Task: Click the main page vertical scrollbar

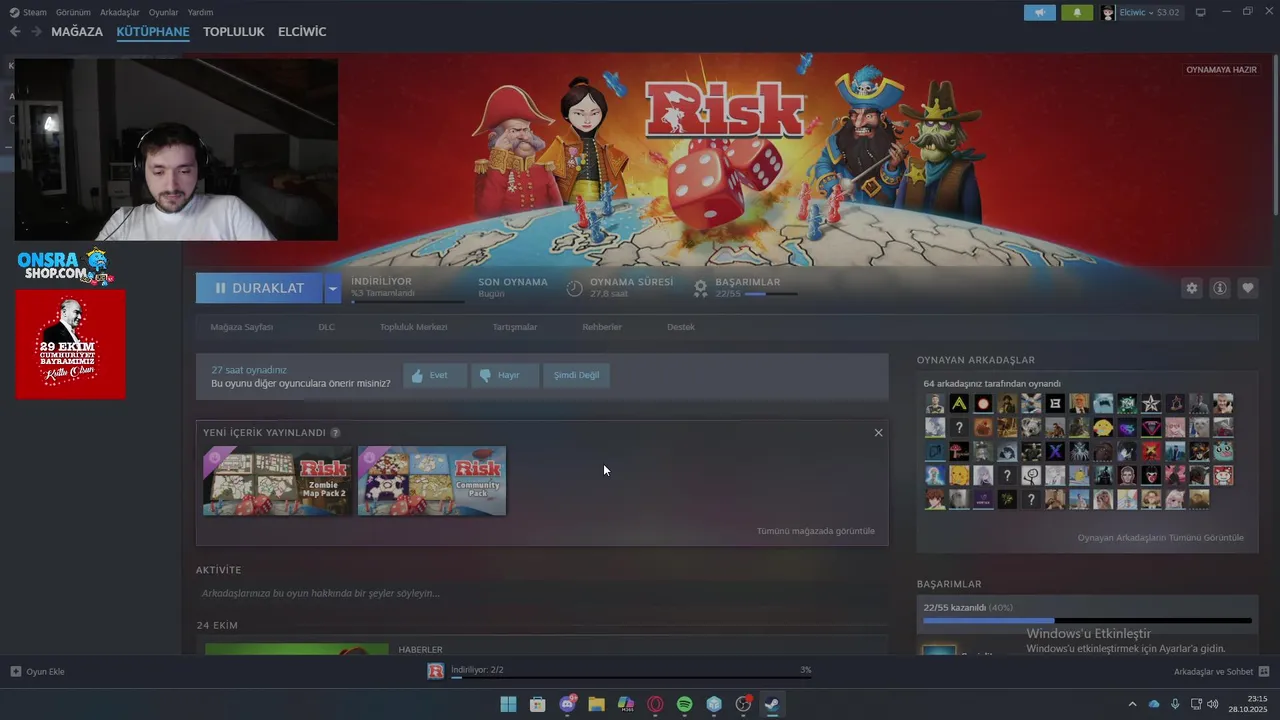Action: point(1276,133)
